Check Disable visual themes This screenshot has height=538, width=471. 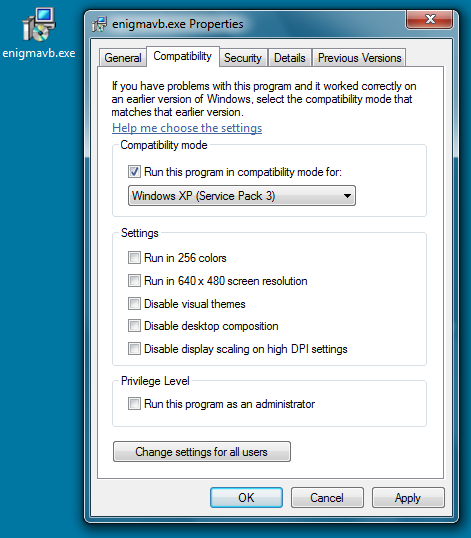point(134,304)
